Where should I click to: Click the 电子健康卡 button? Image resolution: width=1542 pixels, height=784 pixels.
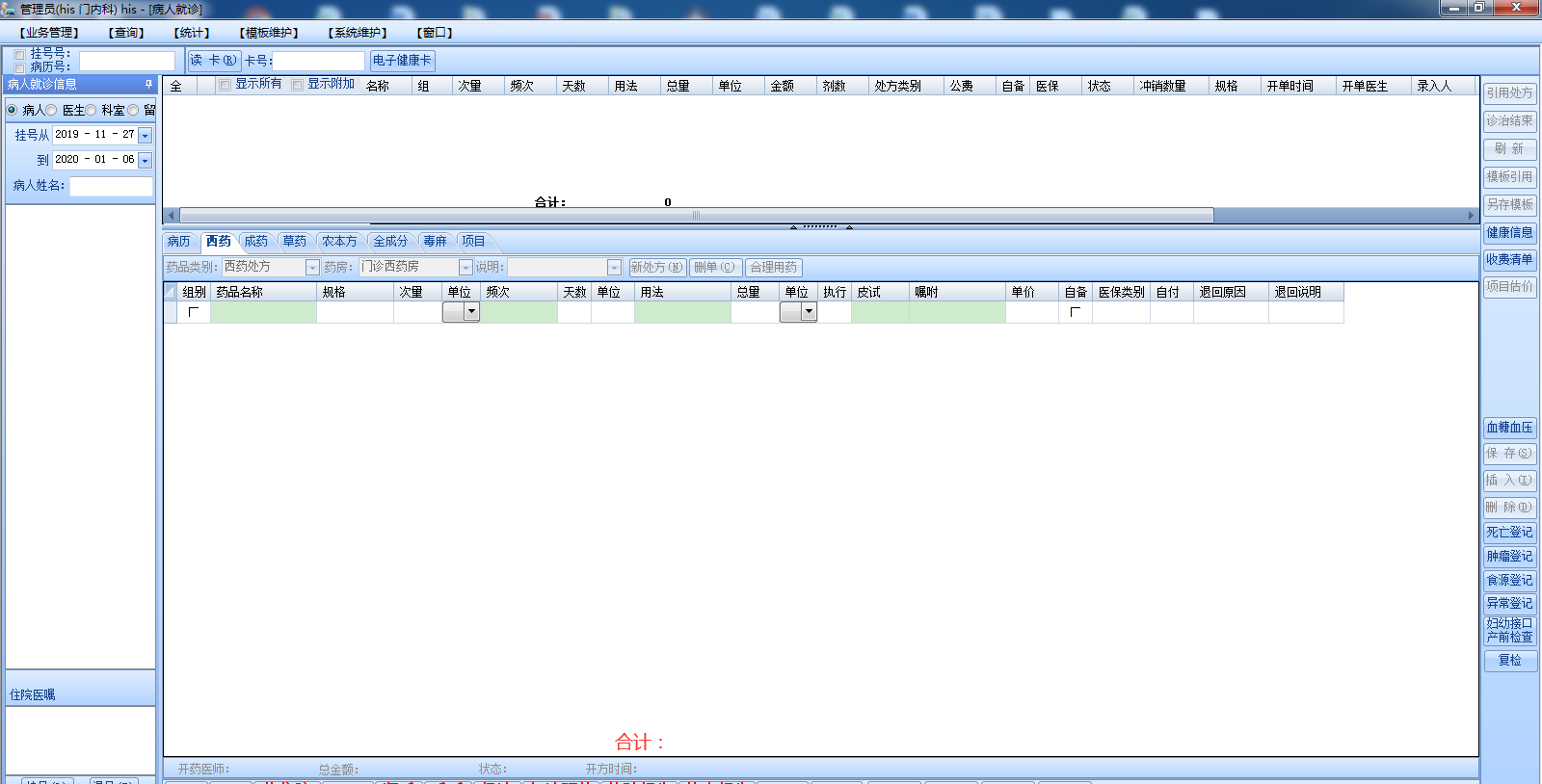[402, 61]
